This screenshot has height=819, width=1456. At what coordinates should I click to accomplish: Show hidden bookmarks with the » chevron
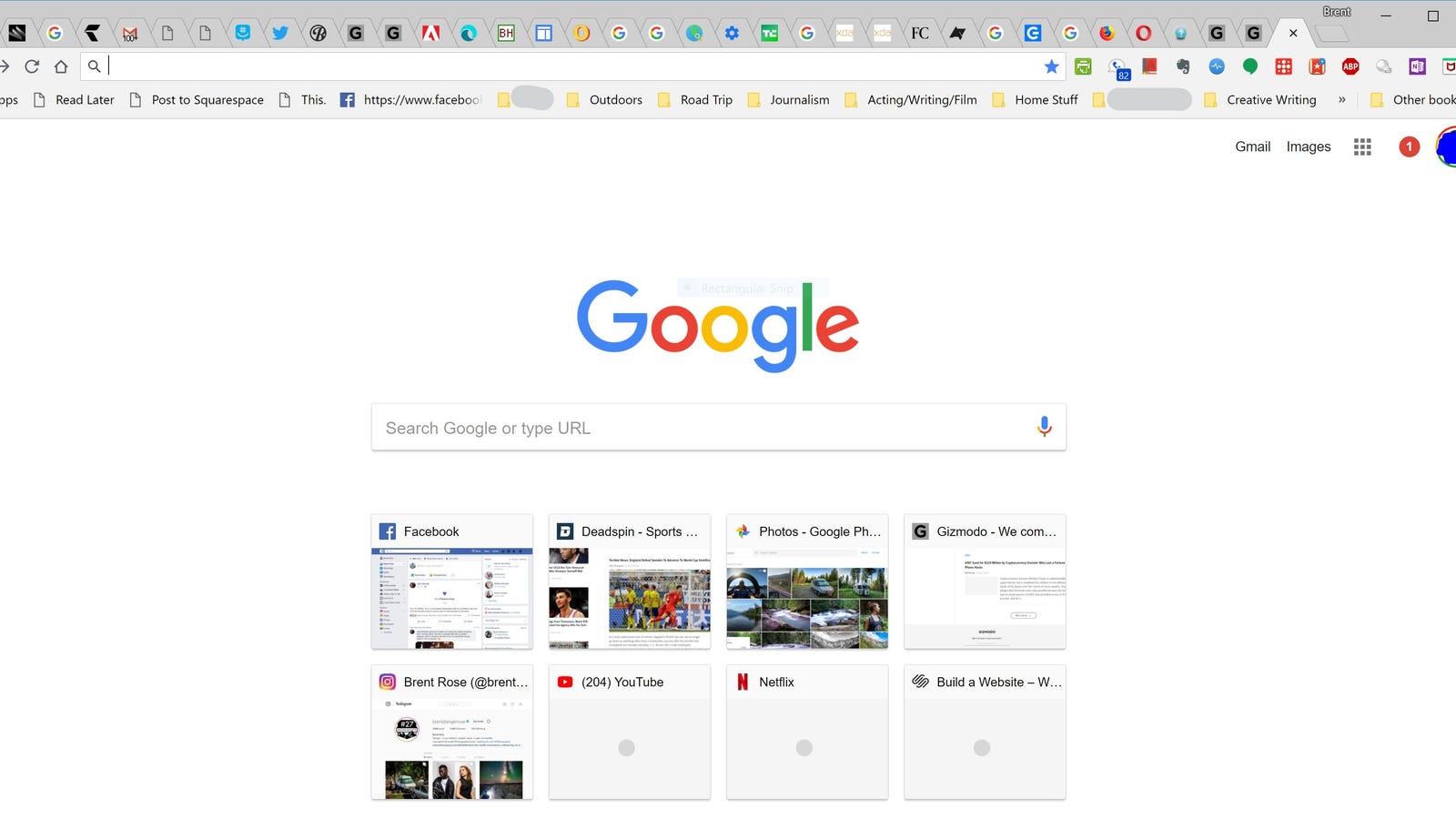[x=1341, y=100]
